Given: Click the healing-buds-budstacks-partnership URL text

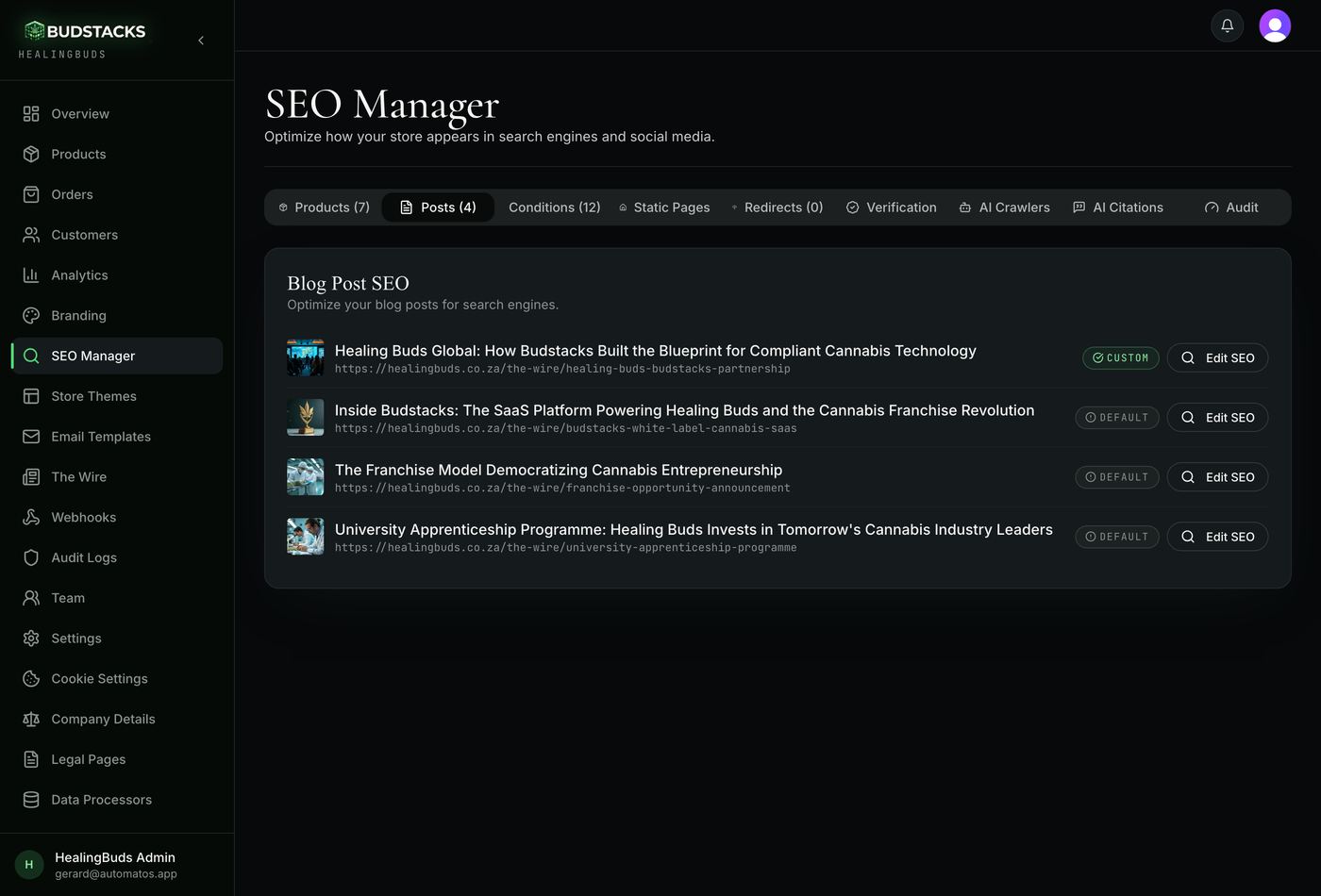Looking at the screenshot, I should 562,369.
